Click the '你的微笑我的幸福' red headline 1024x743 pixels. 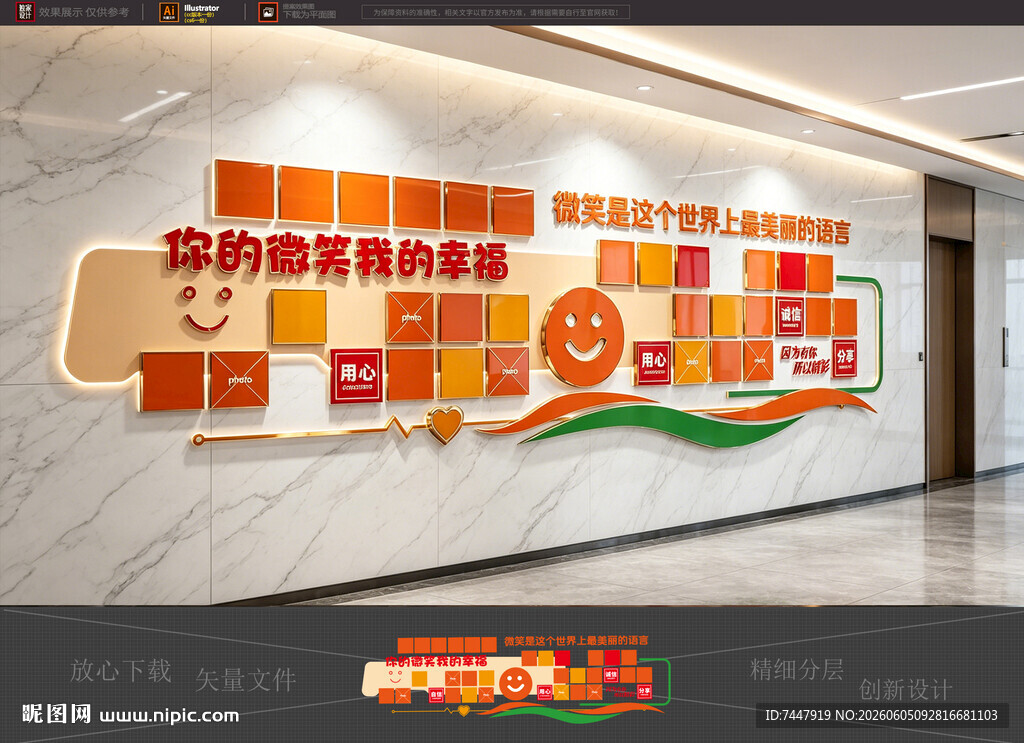click(x=336, y=253)
